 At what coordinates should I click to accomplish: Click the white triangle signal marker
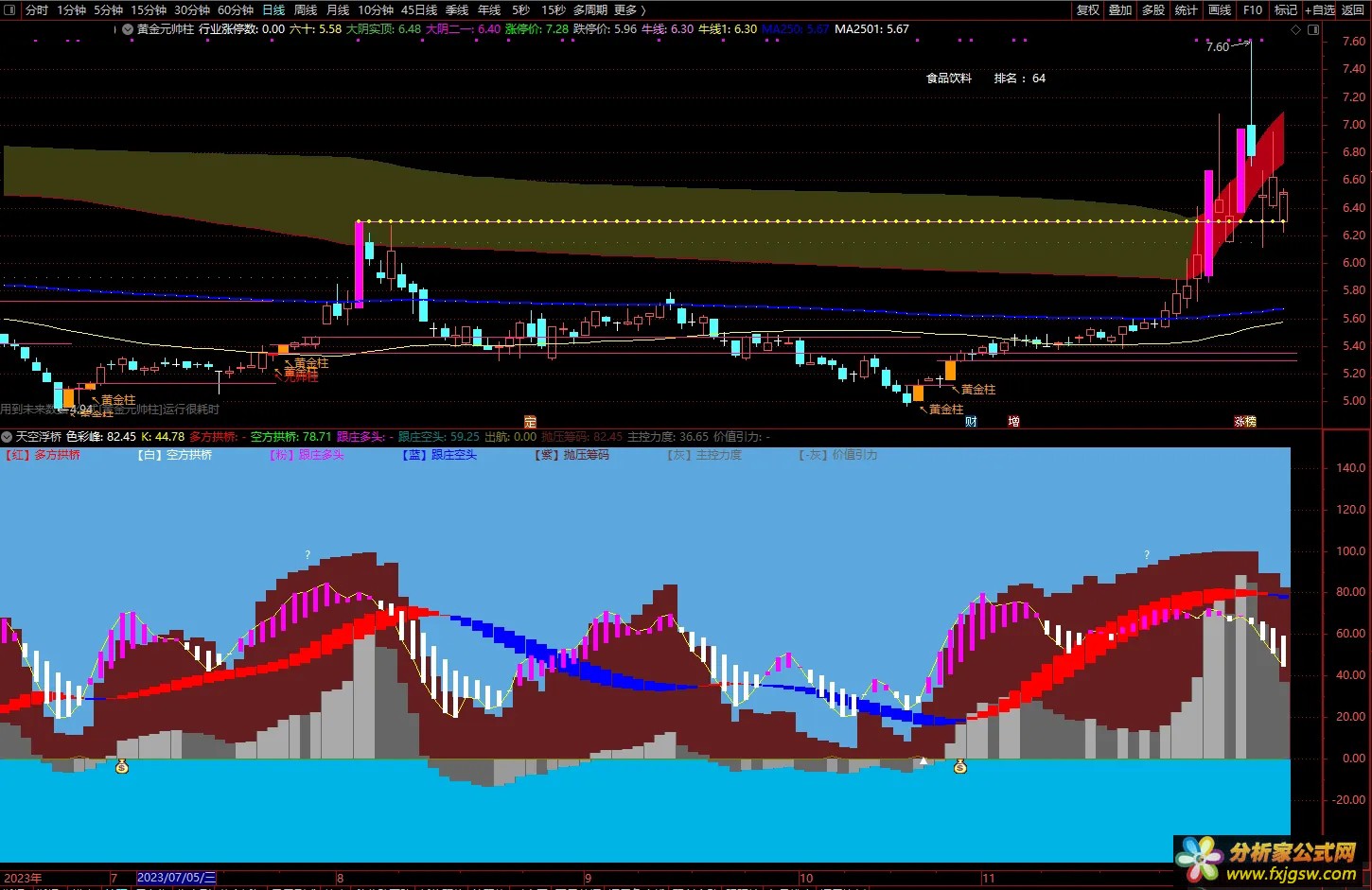[924, 760]
